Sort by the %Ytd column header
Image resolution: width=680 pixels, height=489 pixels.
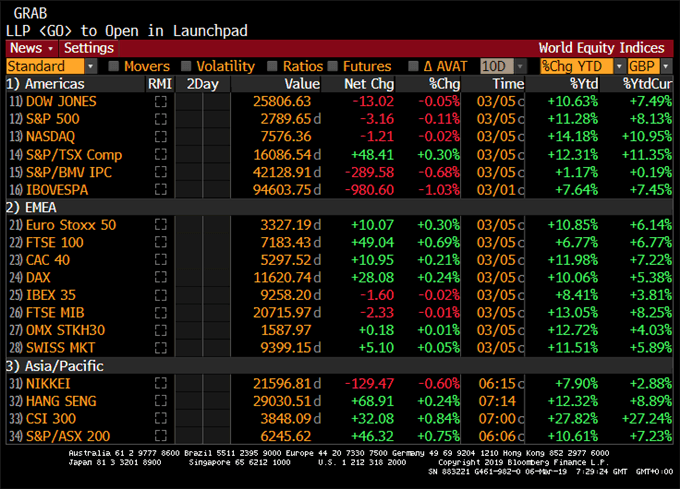[x=584, y=84]
